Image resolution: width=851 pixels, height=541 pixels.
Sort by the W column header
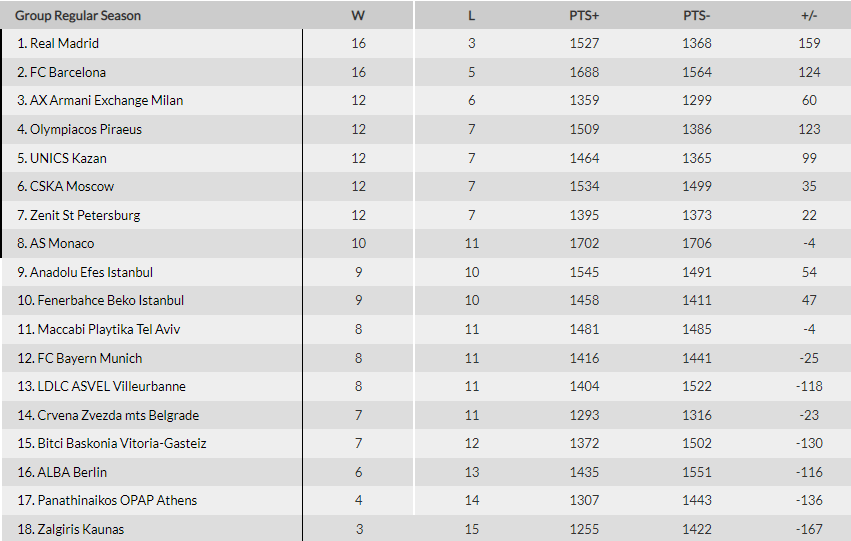point(358,16)
